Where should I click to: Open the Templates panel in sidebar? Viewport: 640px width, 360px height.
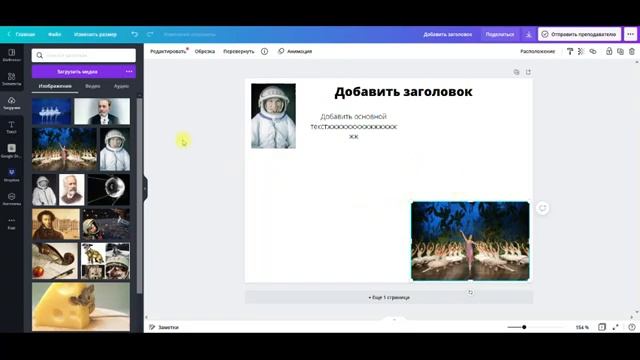(11, 55)
